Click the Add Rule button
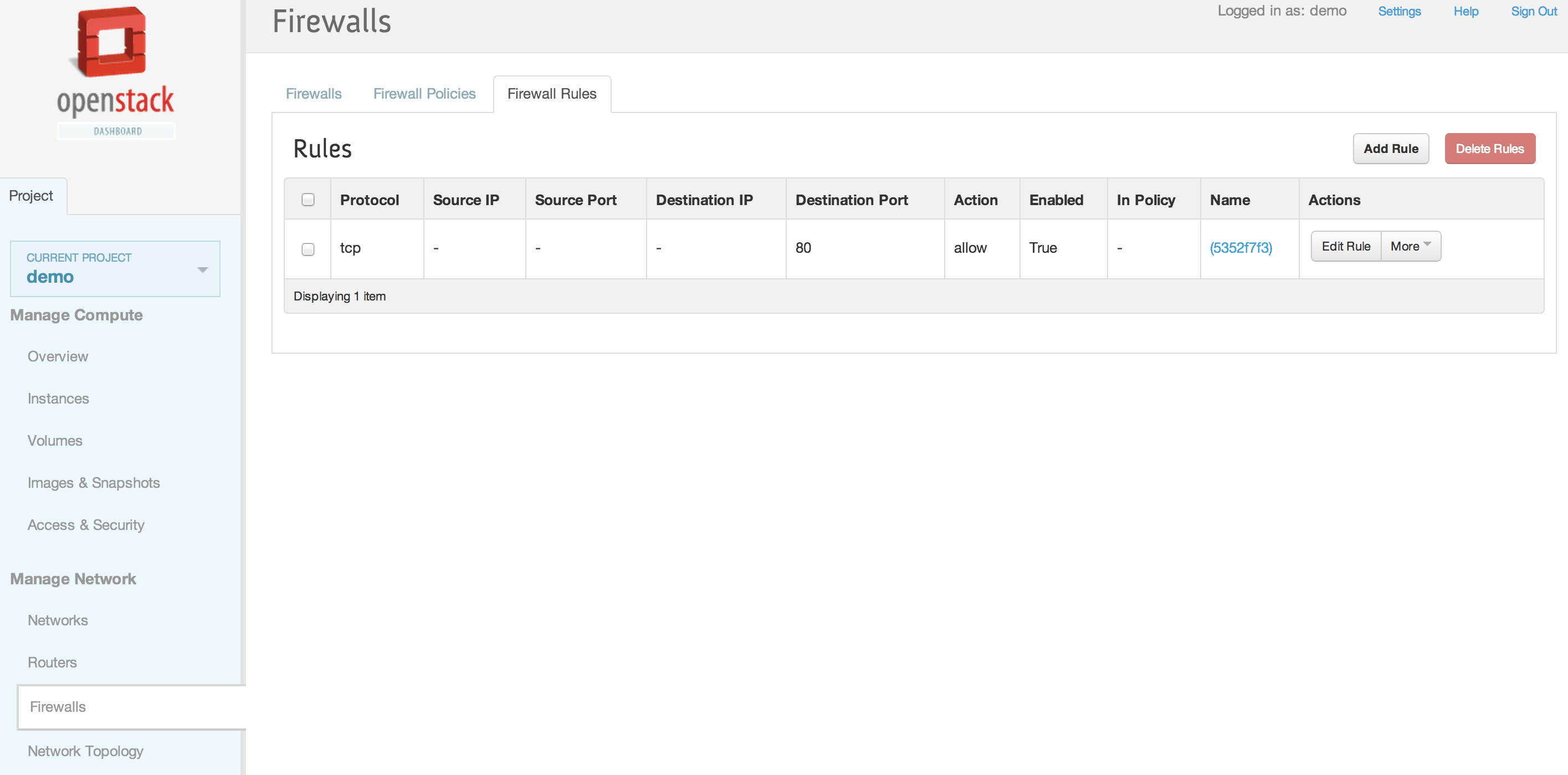Viewport: 1568px width, 775px height. point(1390,149)
